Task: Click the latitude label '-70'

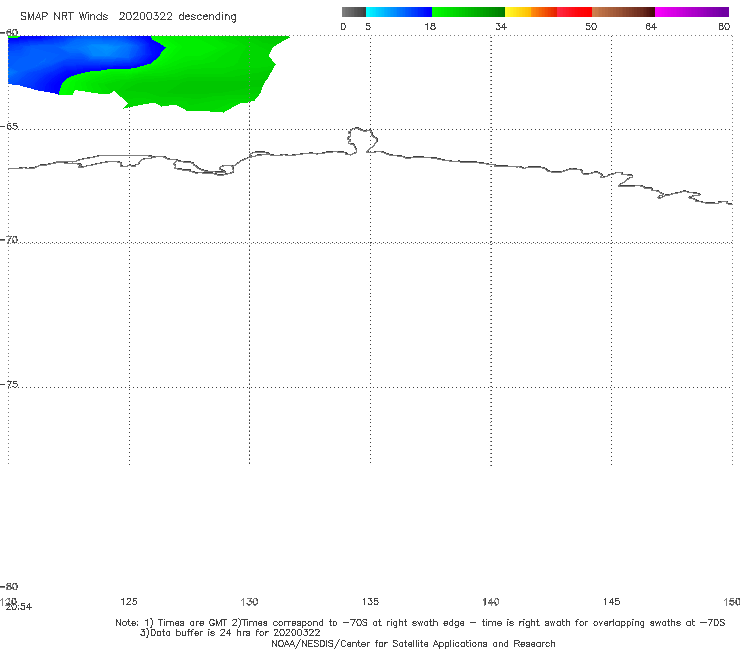Action: 9,240
